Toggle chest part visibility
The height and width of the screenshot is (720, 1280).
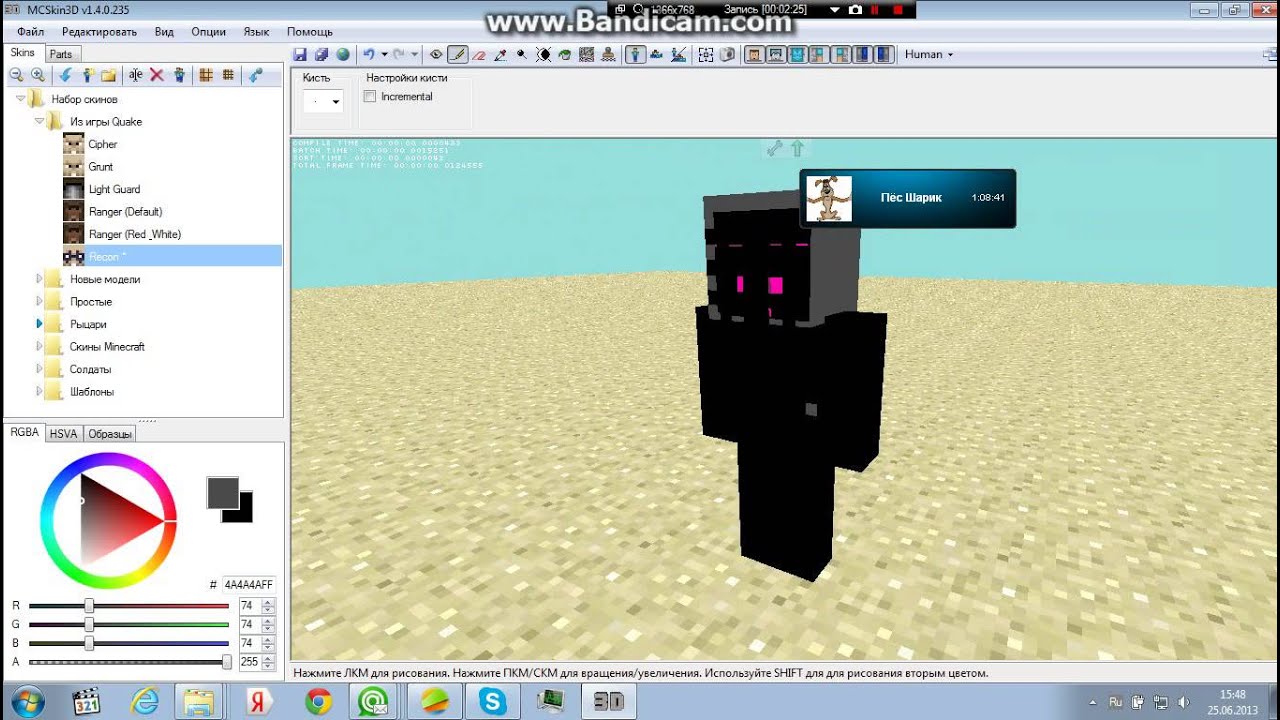(x=797, y=55)
